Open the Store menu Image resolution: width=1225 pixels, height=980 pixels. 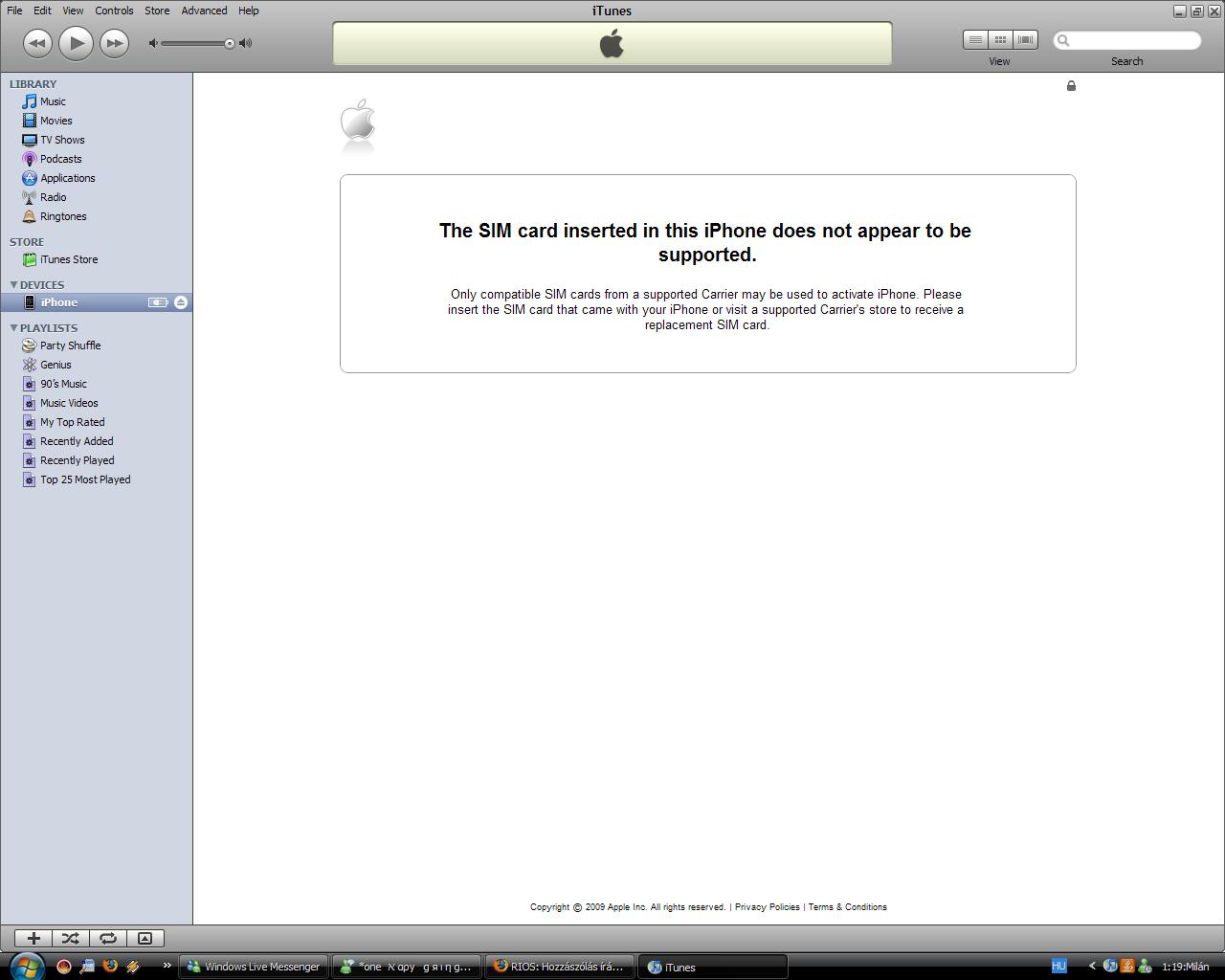(x=157, y=11)
